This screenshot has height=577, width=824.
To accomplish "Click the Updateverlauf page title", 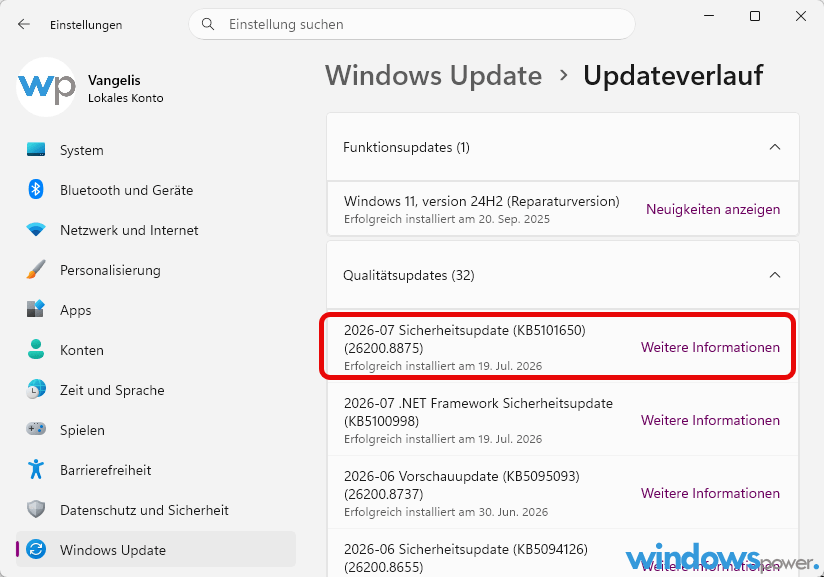I will click(x=673, y=75).
